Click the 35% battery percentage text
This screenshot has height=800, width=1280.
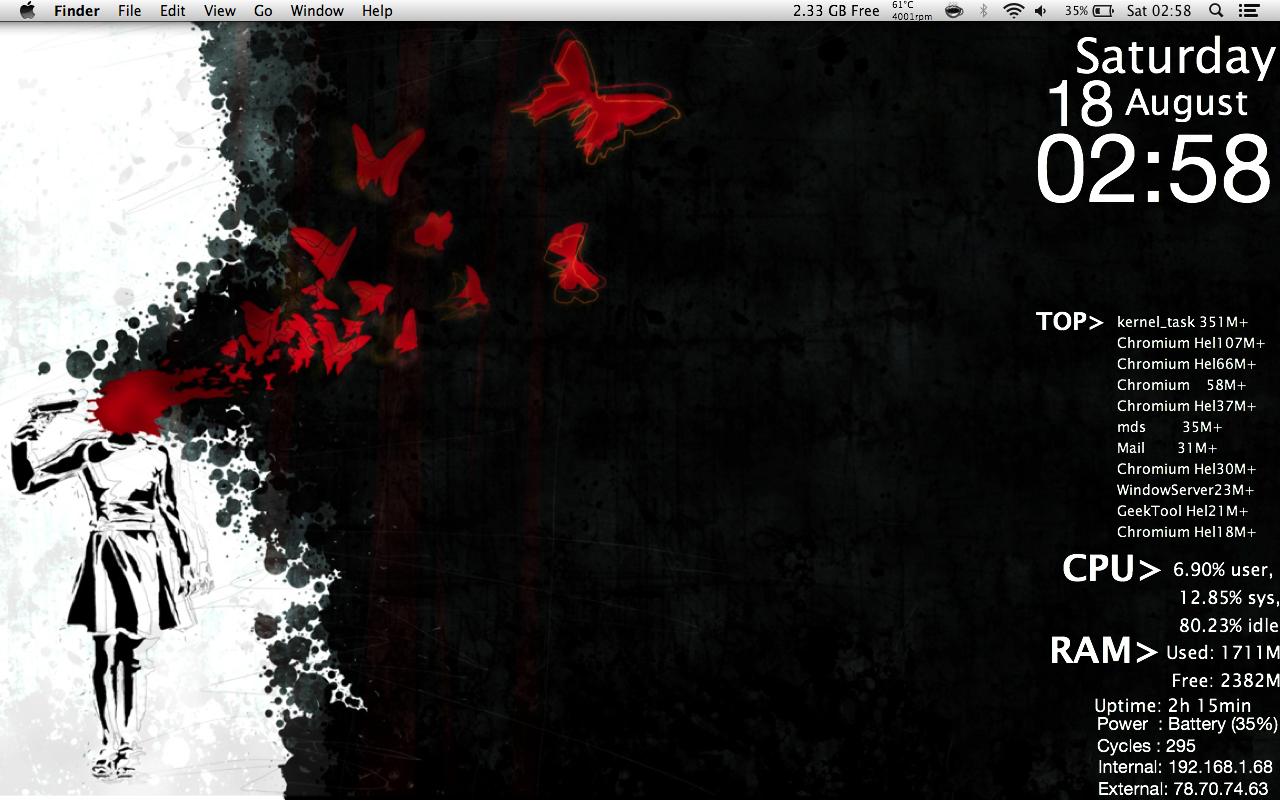tap(1076, 10)
